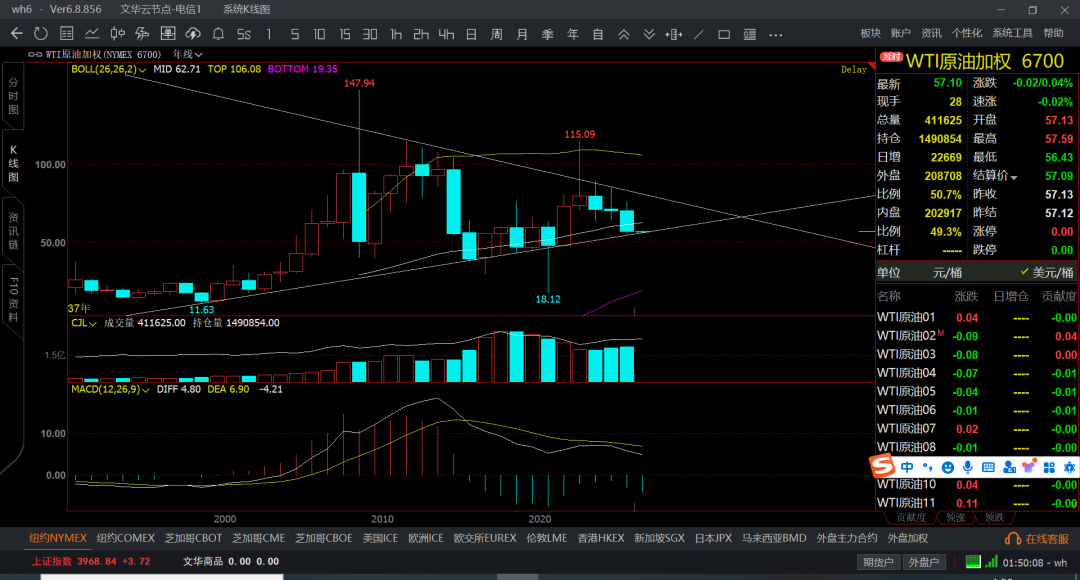Screen dimensions: 1080x580
Task: Click the signal strength bars icon
Action: point(991,562)
